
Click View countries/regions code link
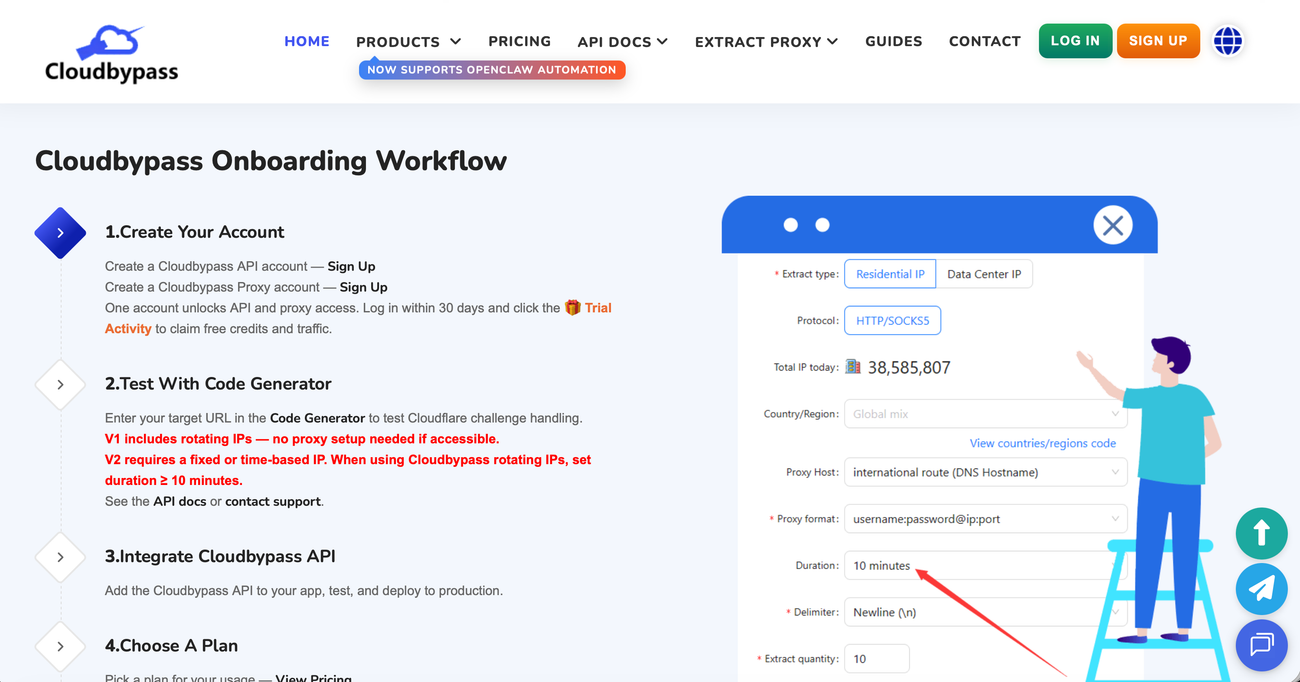pos(1043,443)
